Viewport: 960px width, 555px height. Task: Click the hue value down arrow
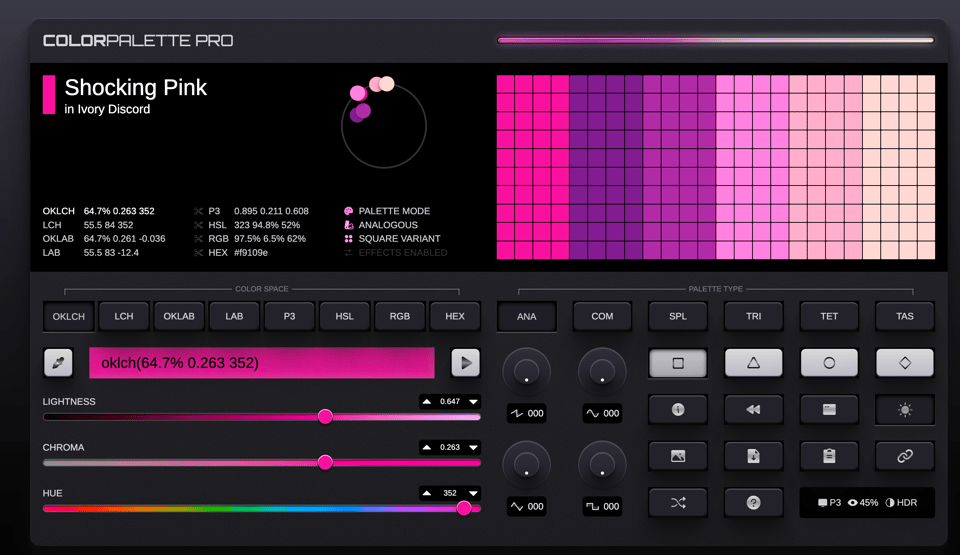pos(473,493)
